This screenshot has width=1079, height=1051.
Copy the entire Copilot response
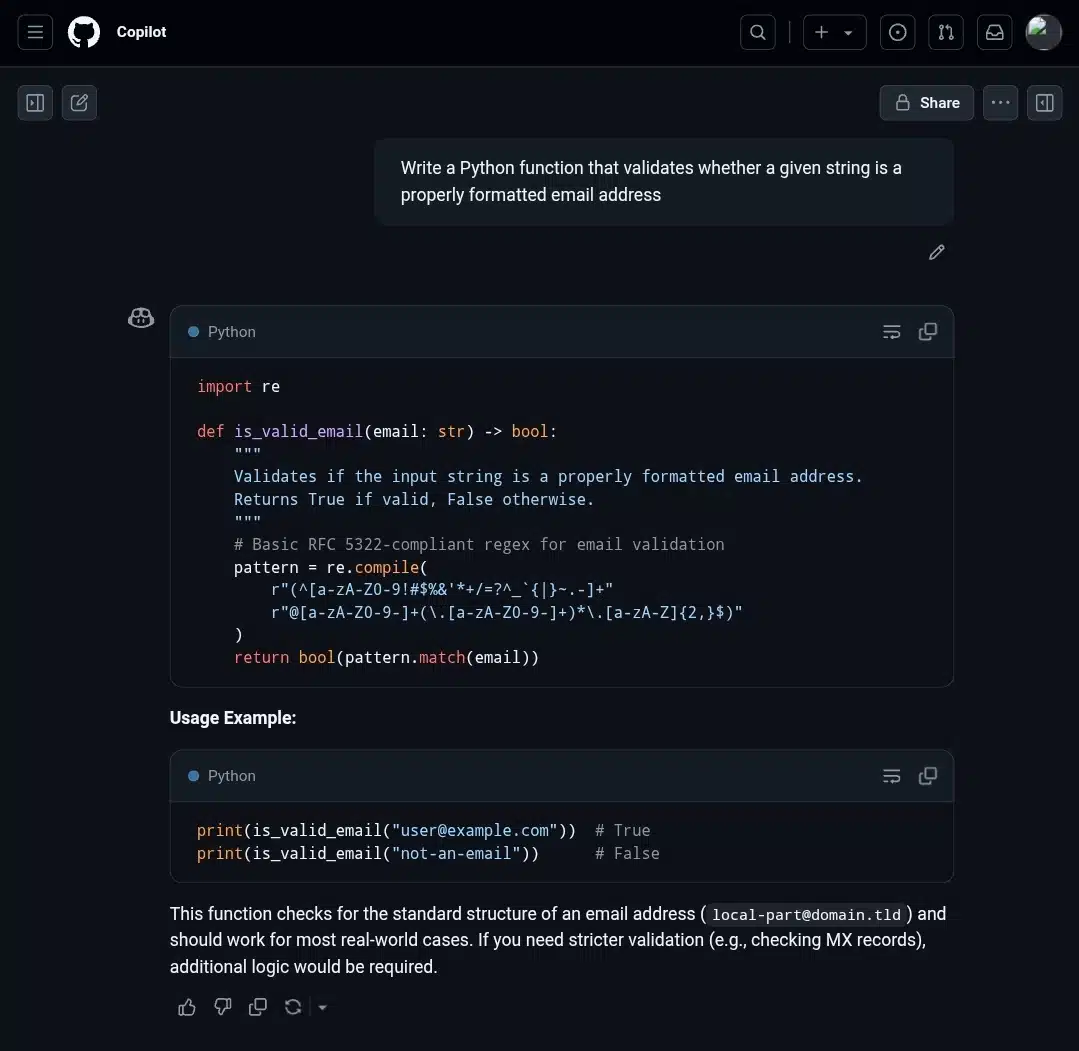(x=257, y=1007)
